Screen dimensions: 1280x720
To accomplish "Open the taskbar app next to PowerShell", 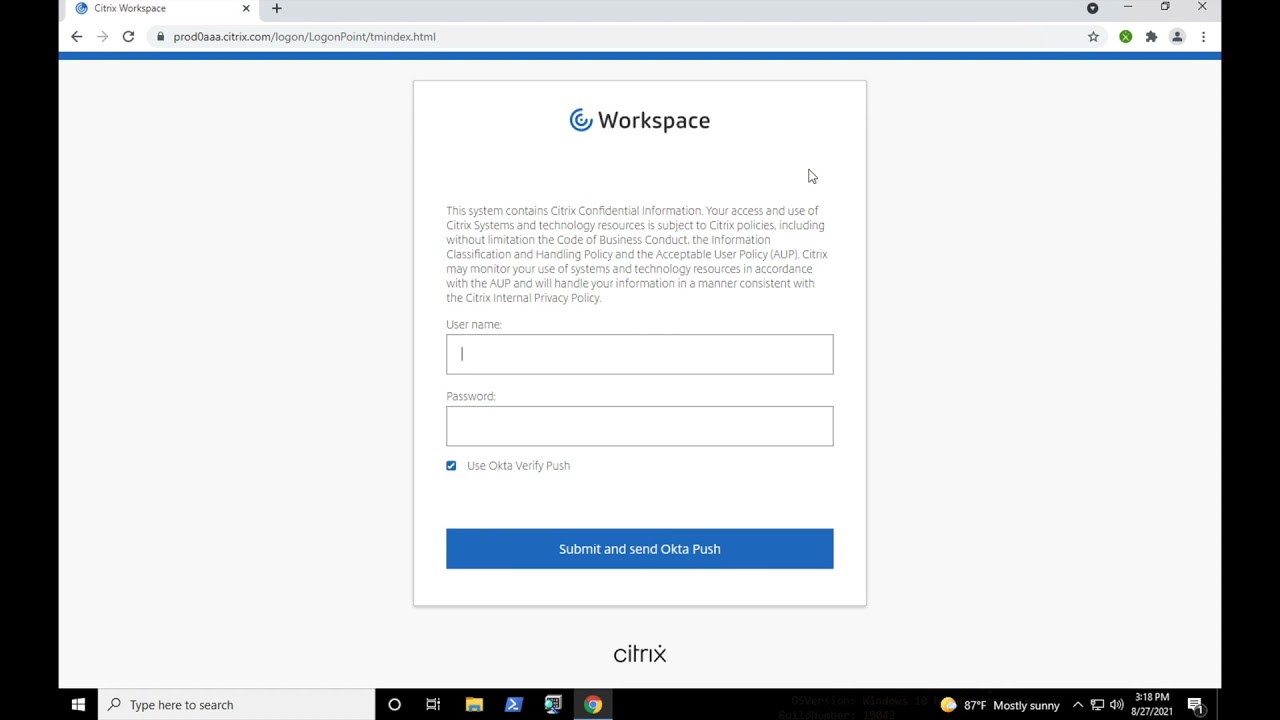I will click(x=553, y=705).
